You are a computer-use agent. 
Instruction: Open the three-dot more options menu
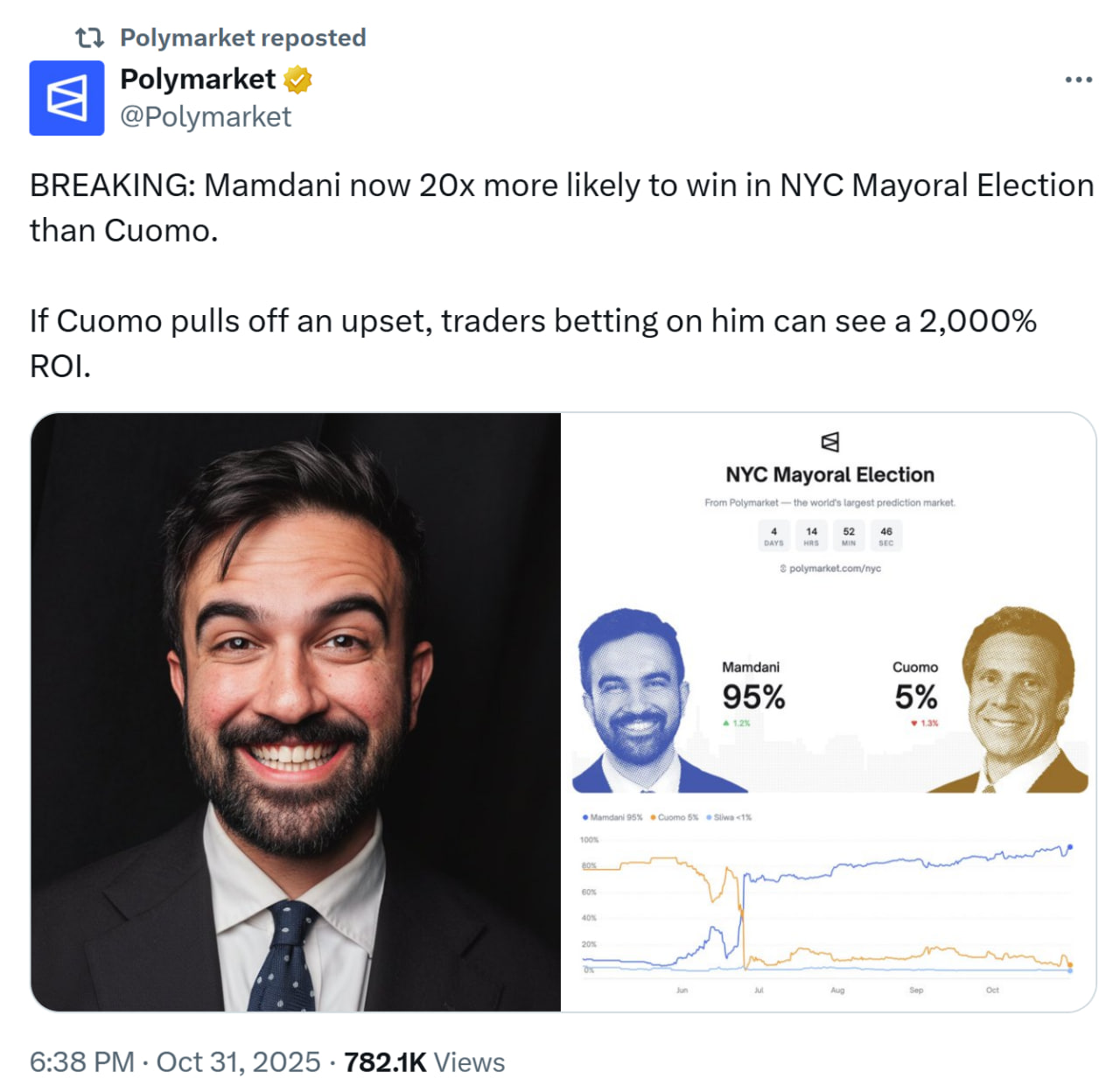coord(1078,80)
